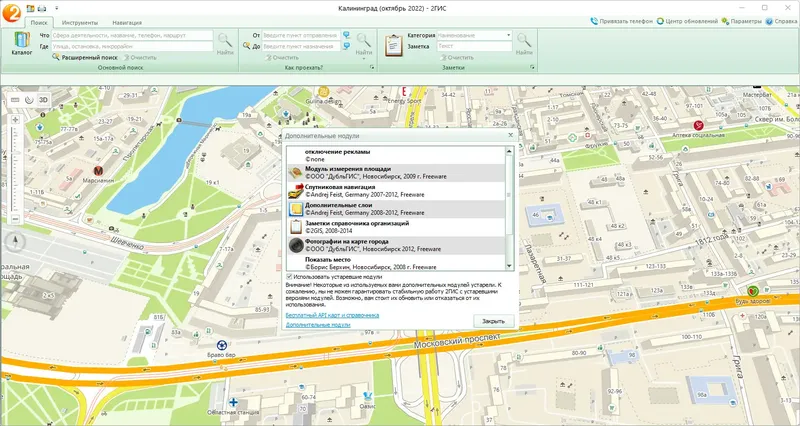Image resolution: width=800 pixels, height=426 pixels.
Task: Click the print icon in the quick toolbar
Action: pyautogui.click(x=42, y=8)
